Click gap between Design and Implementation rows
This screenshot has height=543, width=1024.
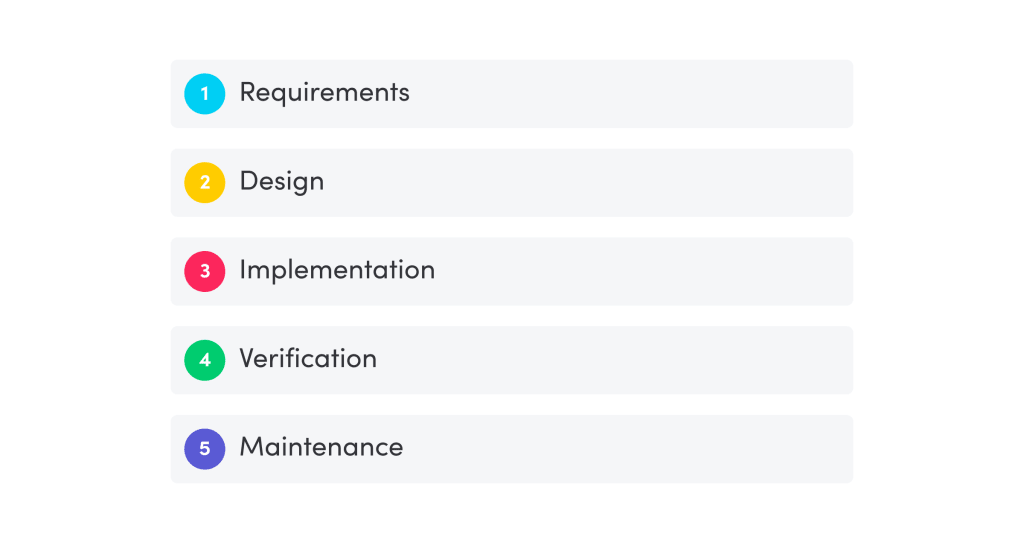tap(512, 227)
